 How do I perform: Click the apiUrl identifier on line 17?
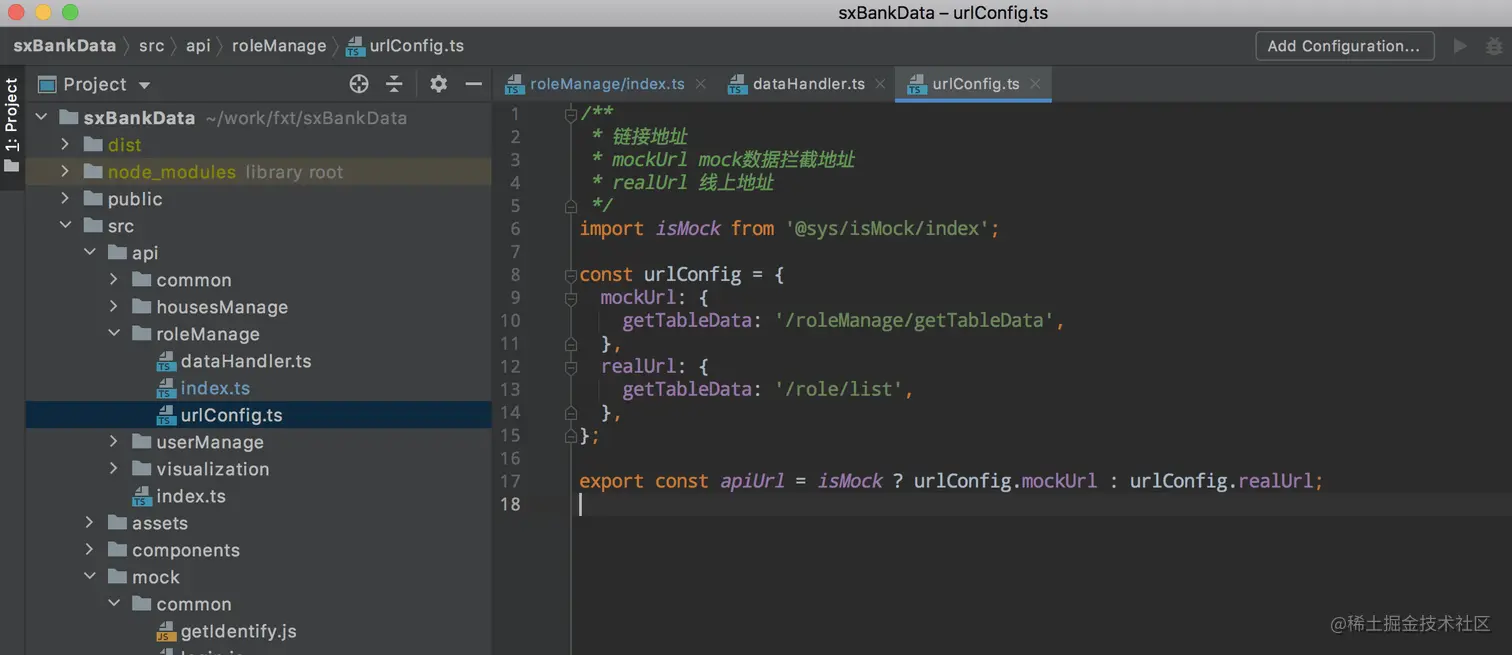(753, 482)
